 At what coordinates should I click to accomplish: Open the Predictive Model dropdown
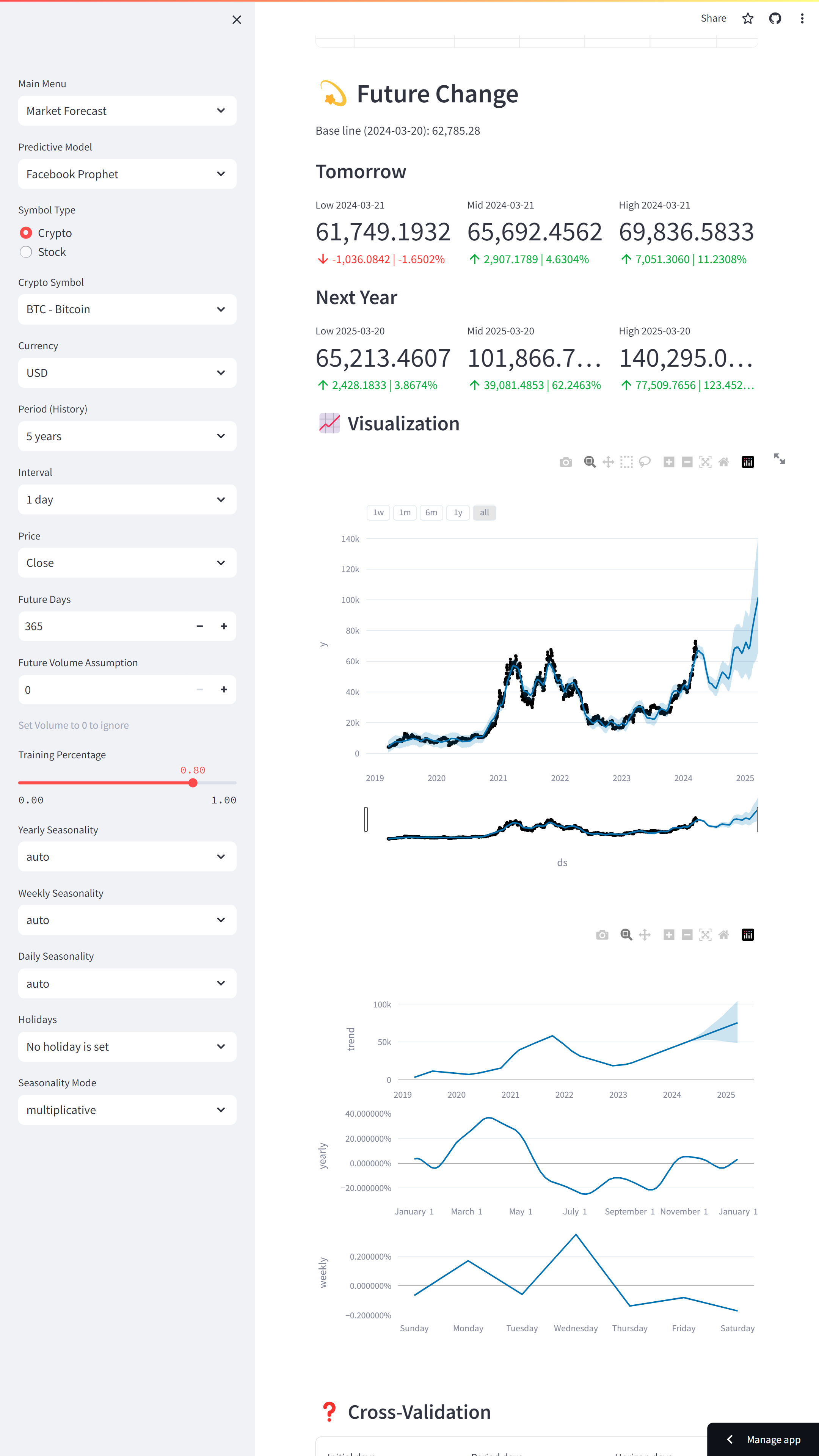coord(127,174)
